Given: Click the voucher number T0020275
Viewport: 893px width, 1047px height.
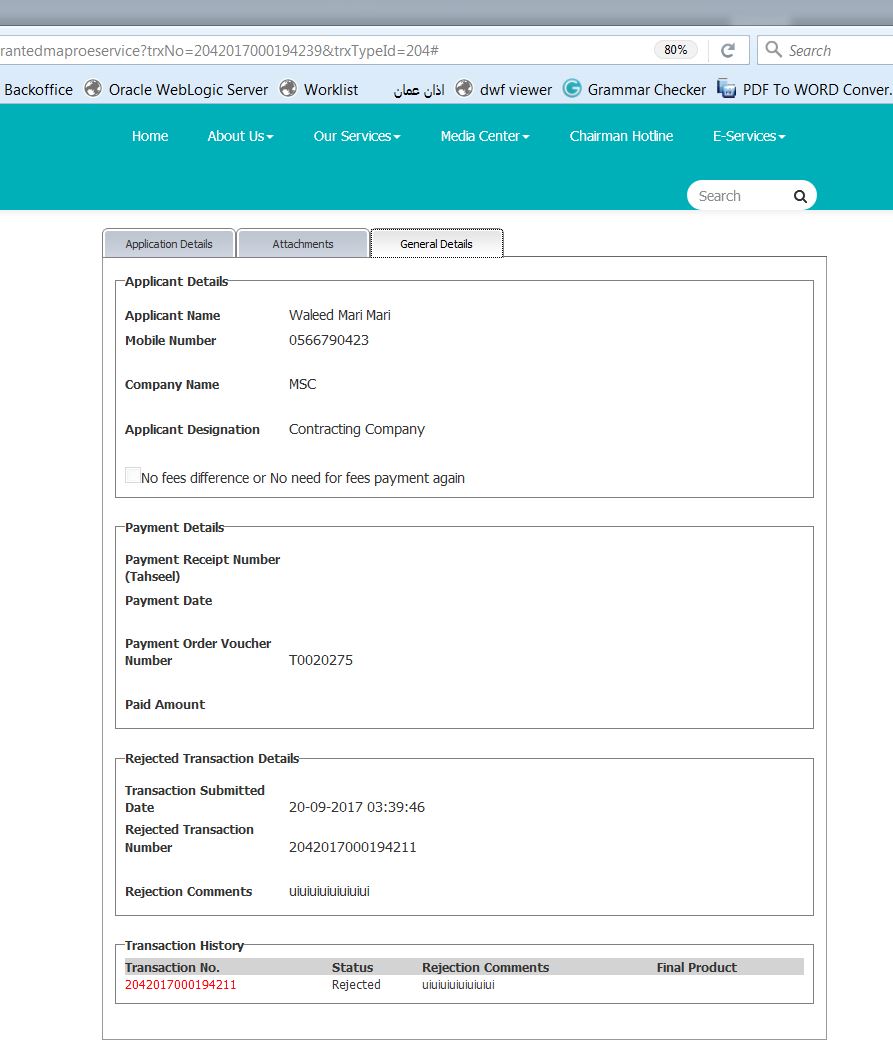Looking at the screenshot, I should click(x=321, y=660).
